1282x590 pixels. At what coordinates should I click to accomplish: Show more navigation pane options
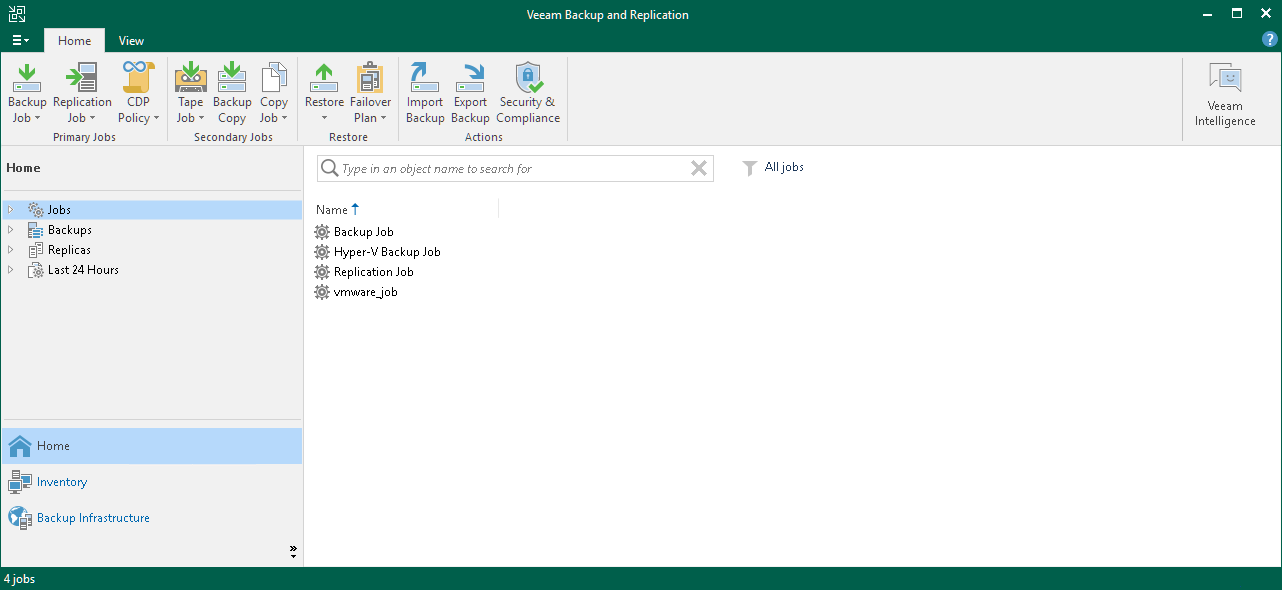click(293, 552)
